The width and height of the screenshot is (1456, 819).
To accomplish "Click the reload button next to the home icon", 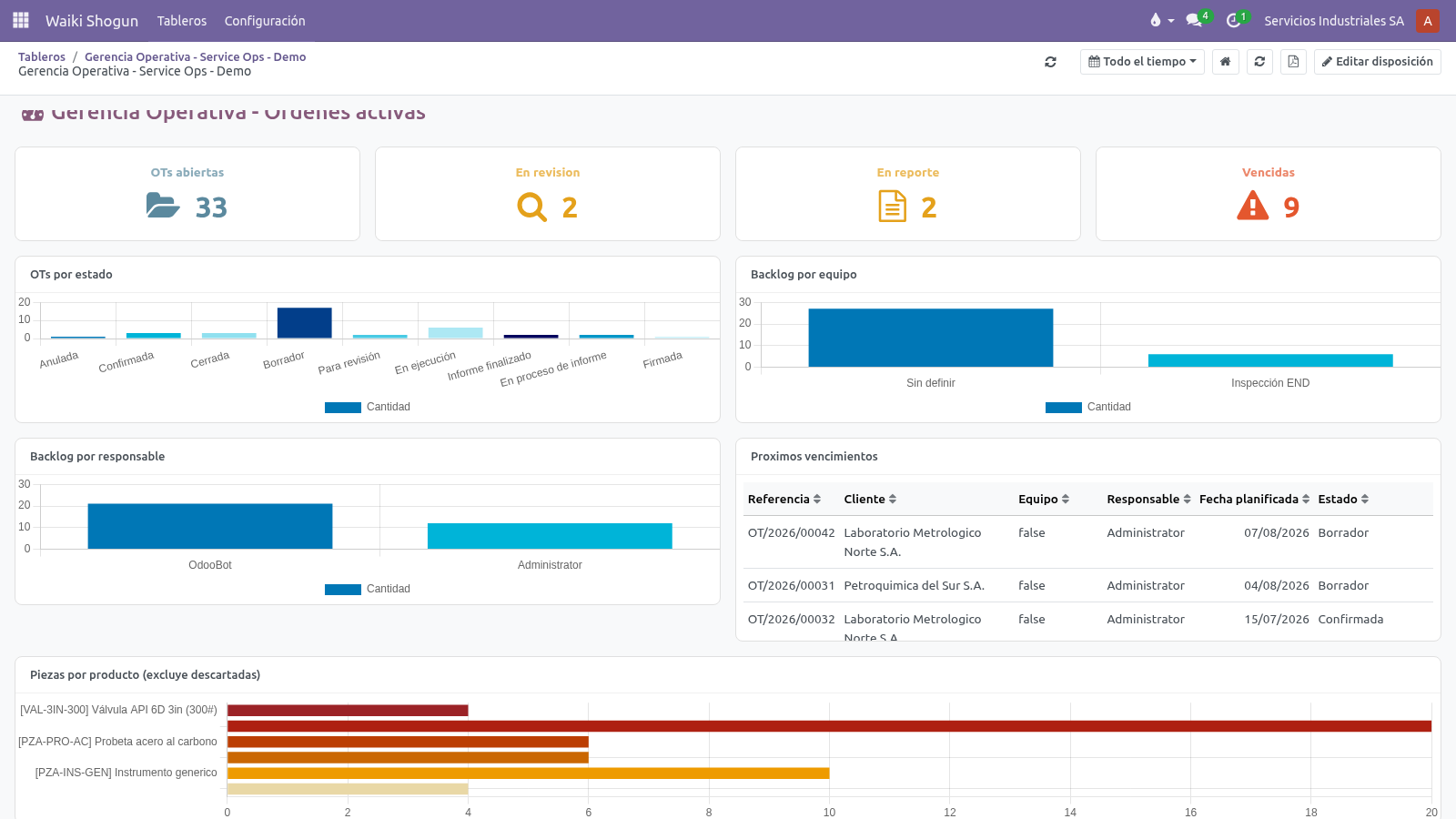I will [1259, 62].
